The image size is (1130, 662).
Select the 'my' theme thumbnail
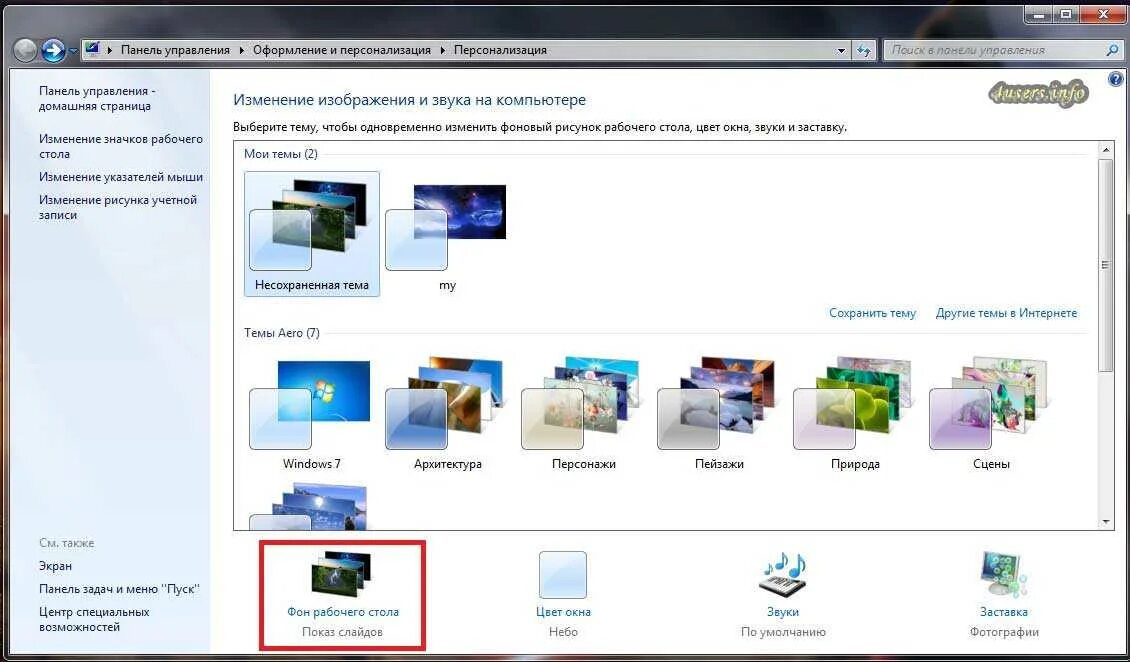pos(447,234)
